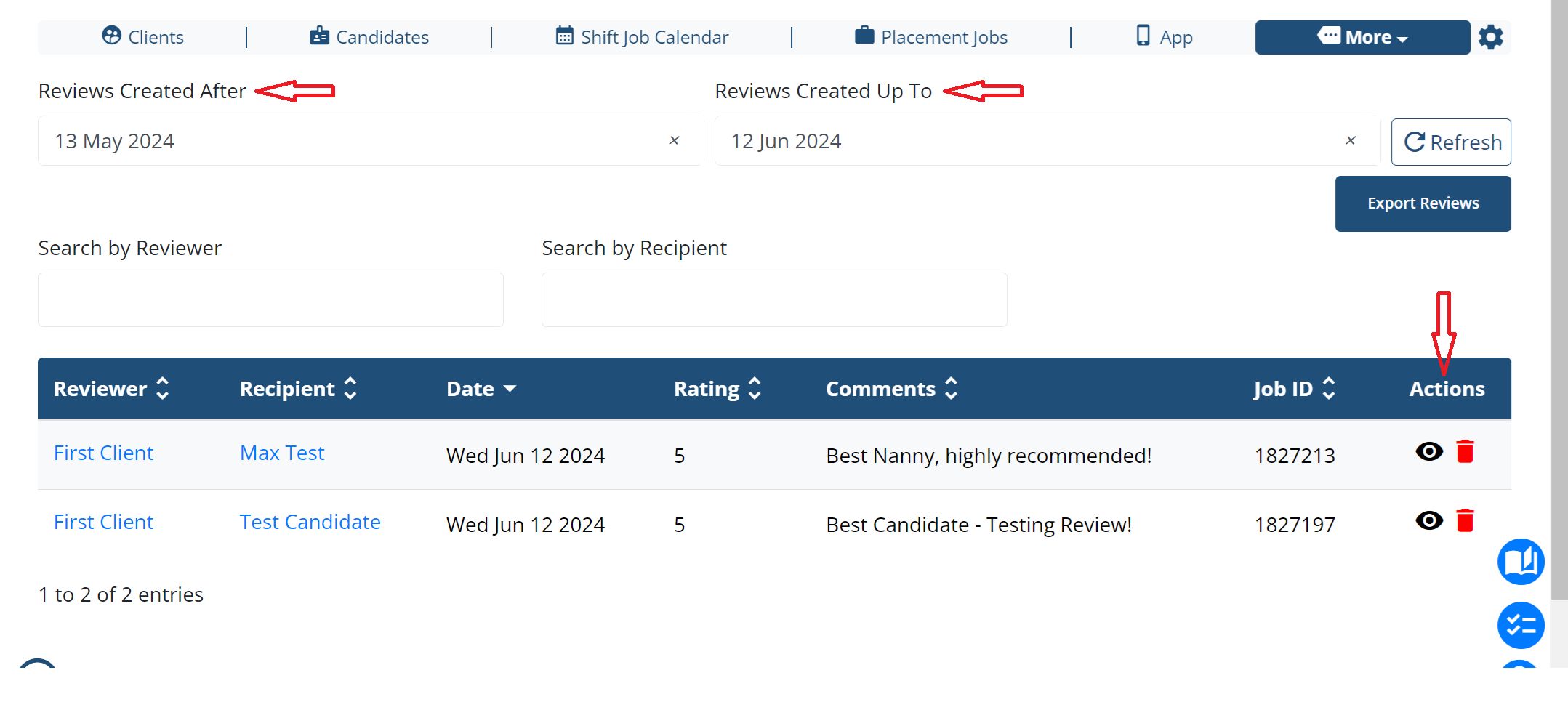Screen dimensions: 1568x726
Task: Click the Refresh button
Action: coord(1451,142)
